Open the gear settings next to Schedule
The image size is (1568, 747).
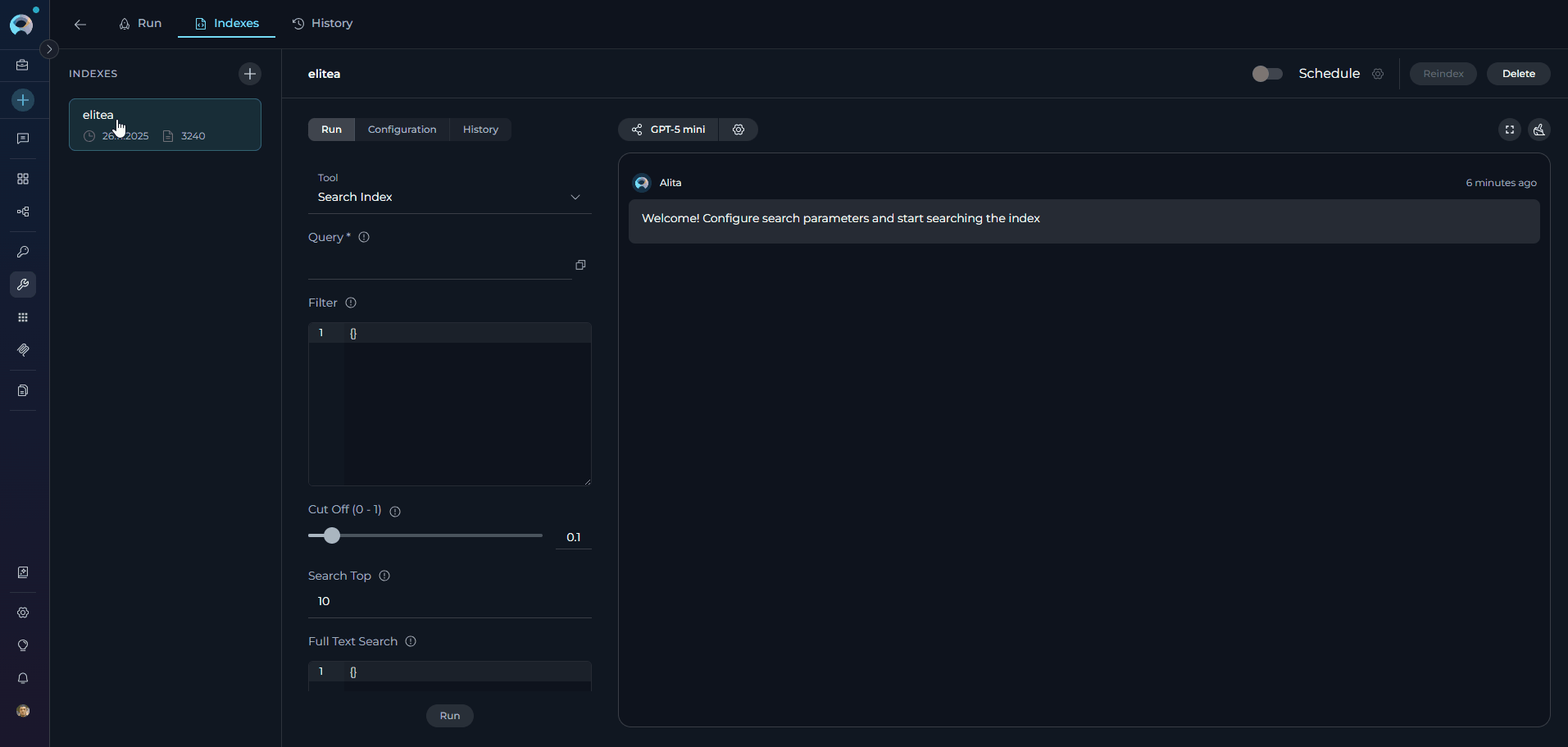click(x=1378, y=74)
